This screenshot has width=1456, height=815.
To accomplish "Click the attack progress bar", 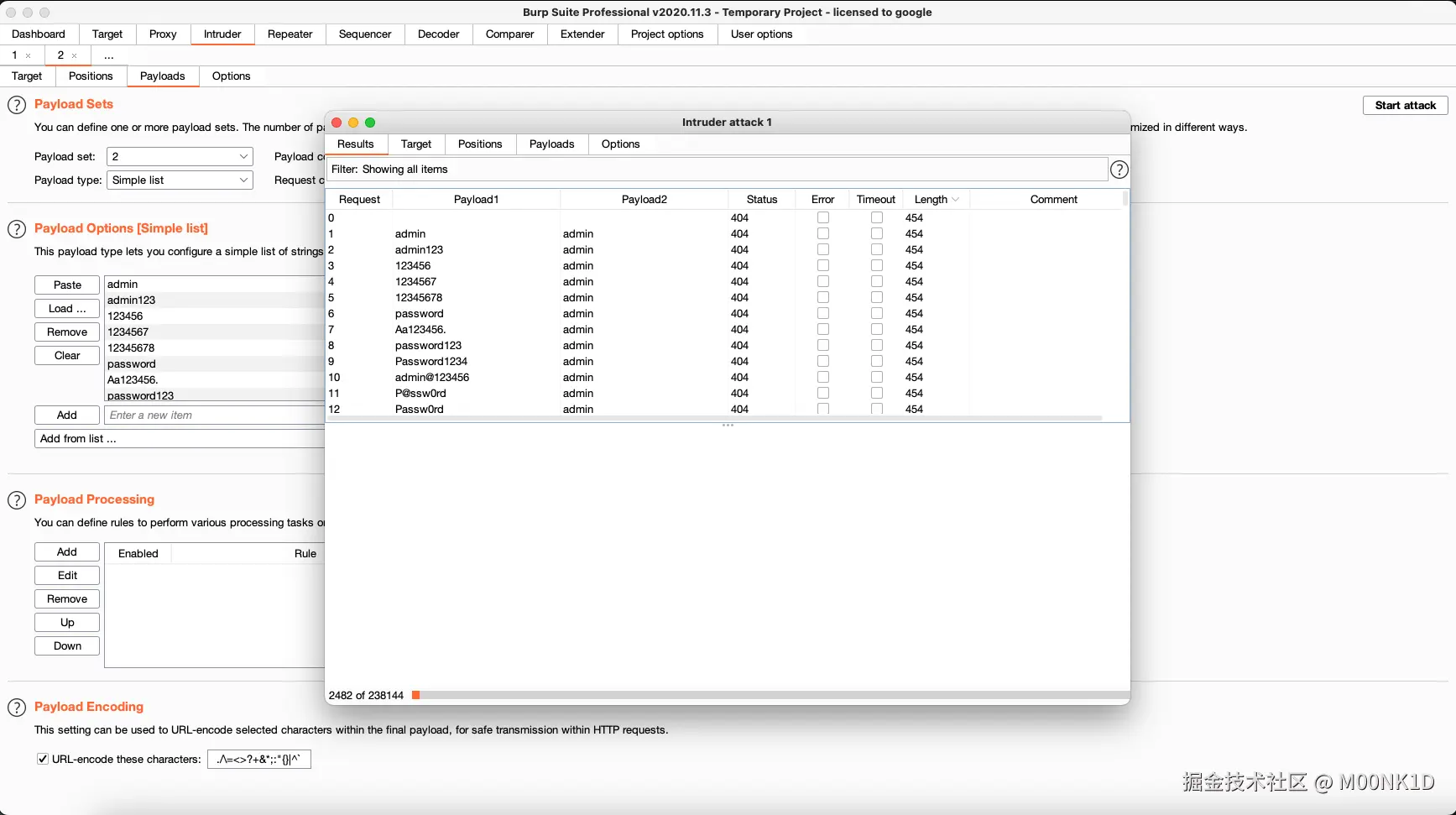I will [770, 695].
